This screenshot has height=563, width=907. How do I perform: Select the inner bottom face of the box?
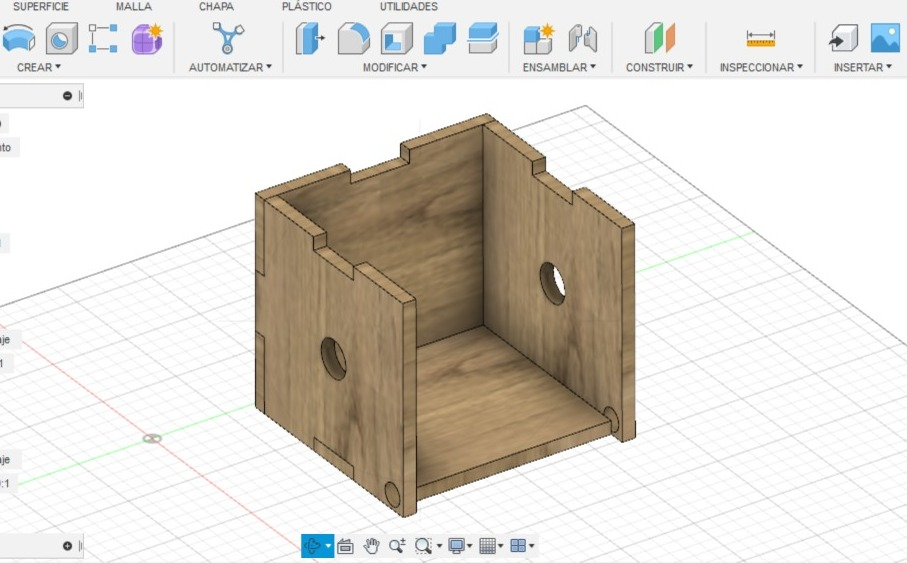pyautogui.click(x=497, y=399)
